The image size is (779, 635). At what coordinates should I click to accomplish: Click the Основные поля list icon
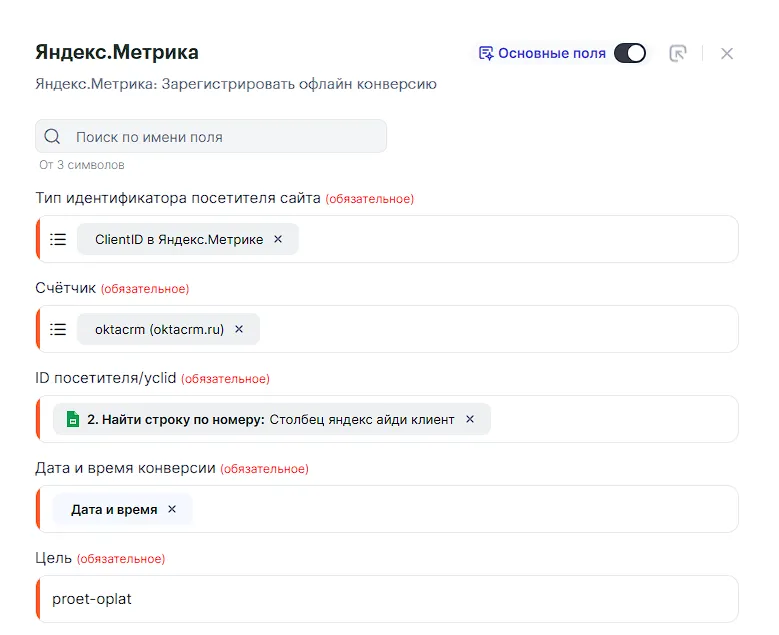click(x=486, y=53)
